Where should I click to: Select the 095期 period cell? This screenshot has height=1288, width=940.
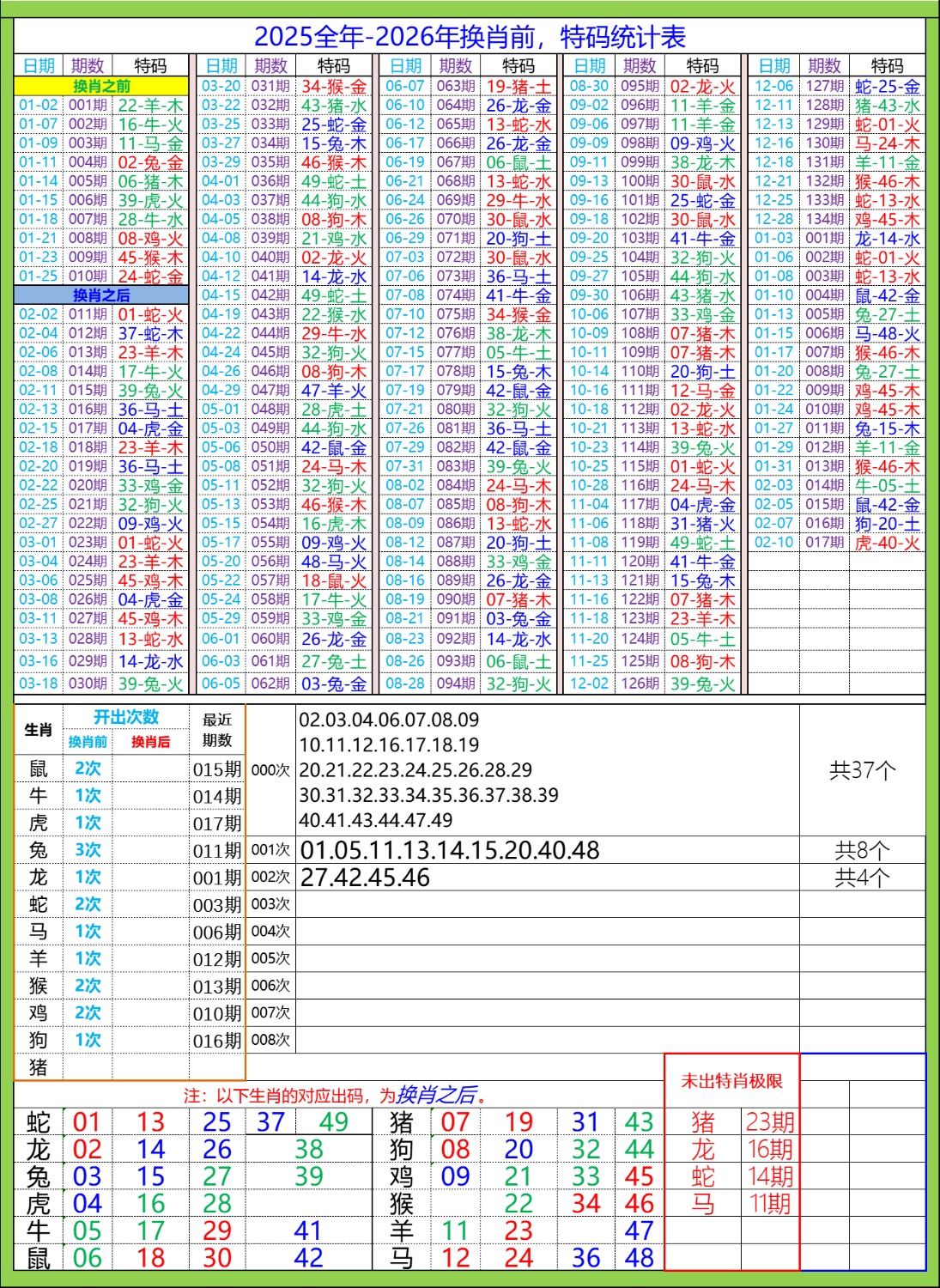[640, 86]
